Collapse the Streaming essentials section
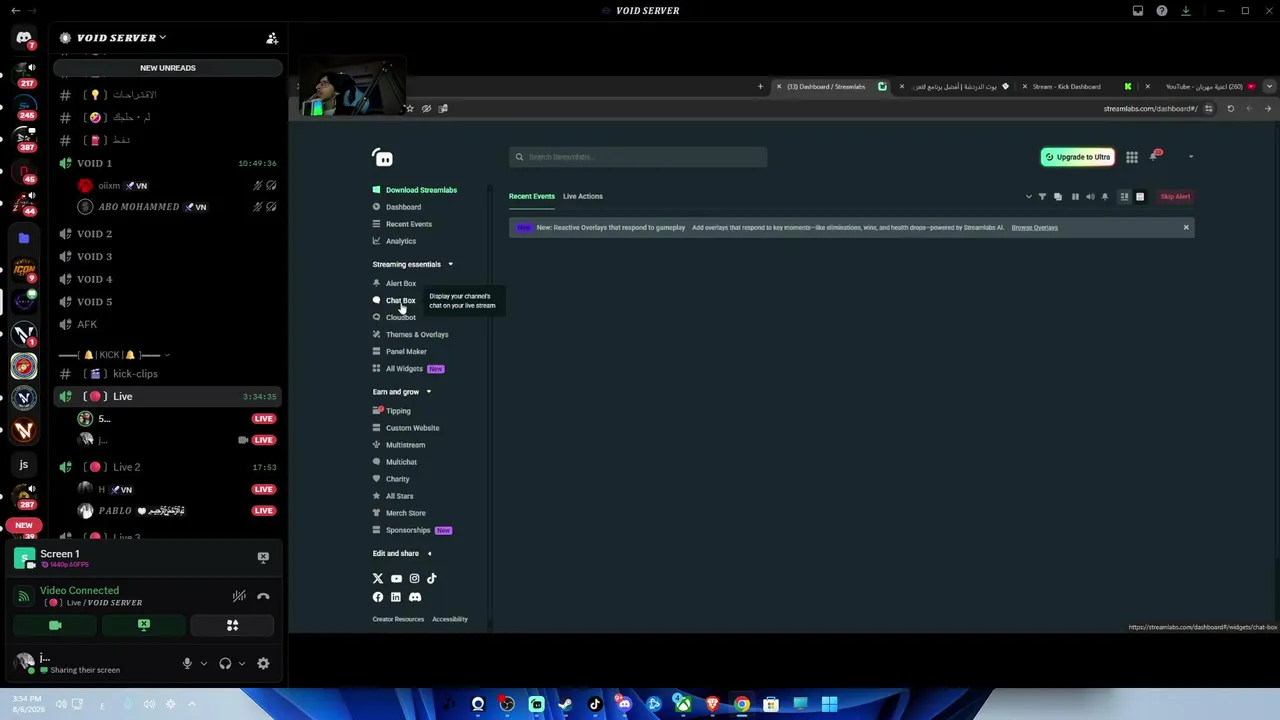Viewport: 1280px width, 720px height. click(x=450, y=265)
